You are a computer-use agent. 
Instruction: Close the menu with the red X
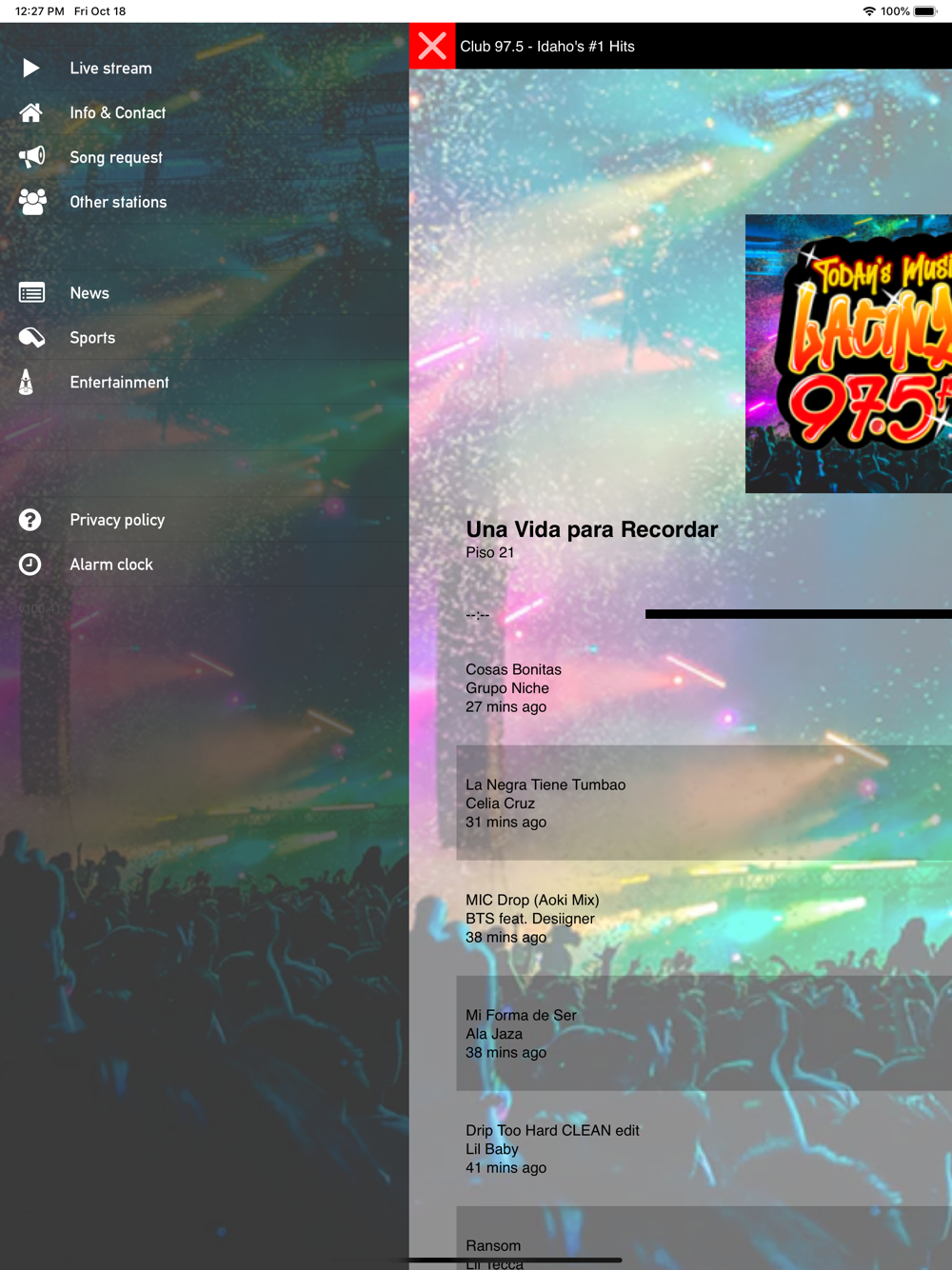[432, 46]
